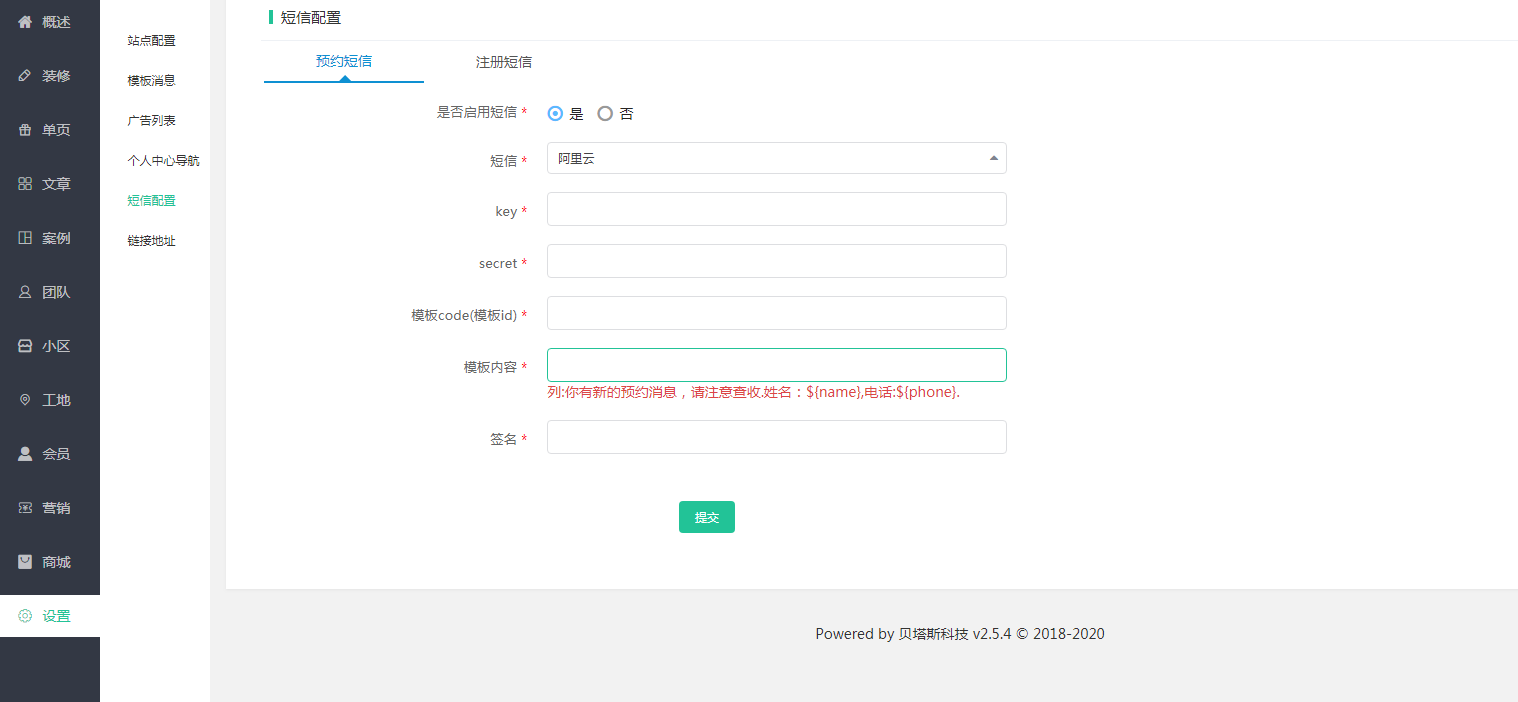Viewport: 1518px width, 702px height.
Task: Click the coupon icon beside 营销
Action: pyautogui.click(x=25, y=507)
